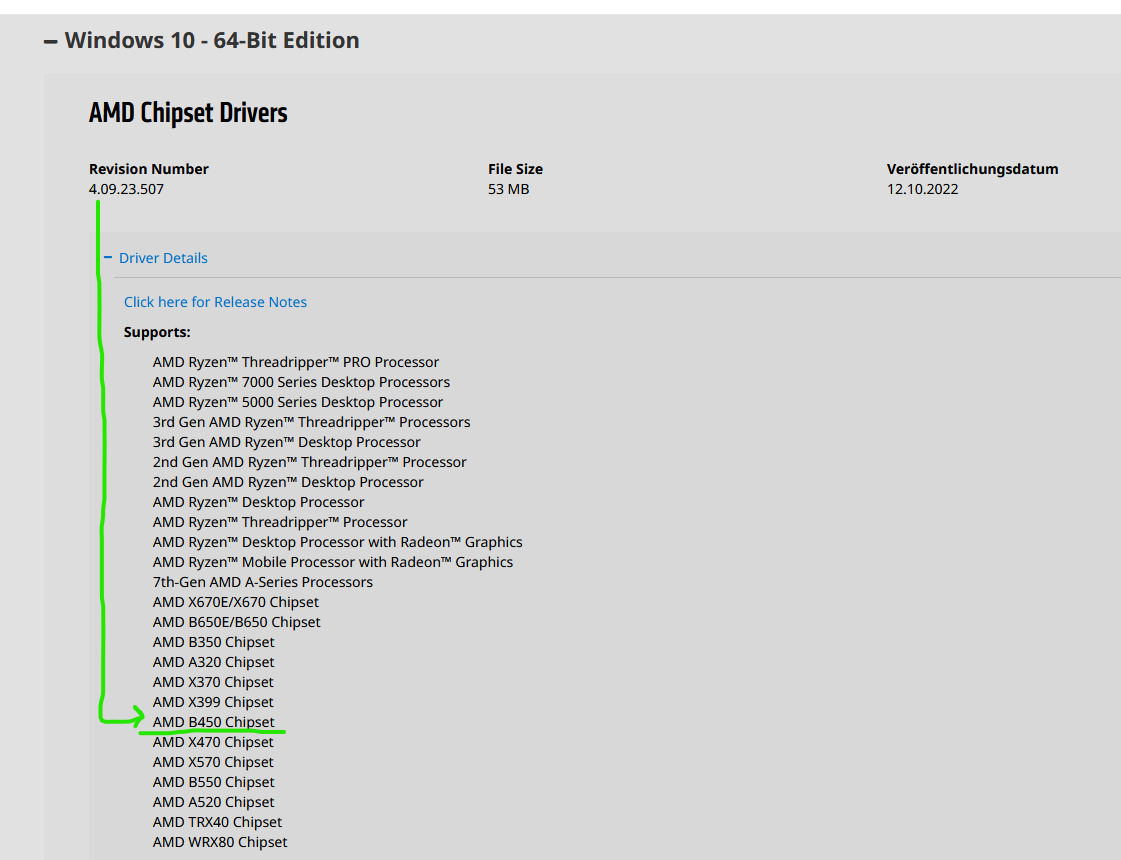
Task: Click the Veröffentlichungsdatum label
Action: (x=972, y=169)
